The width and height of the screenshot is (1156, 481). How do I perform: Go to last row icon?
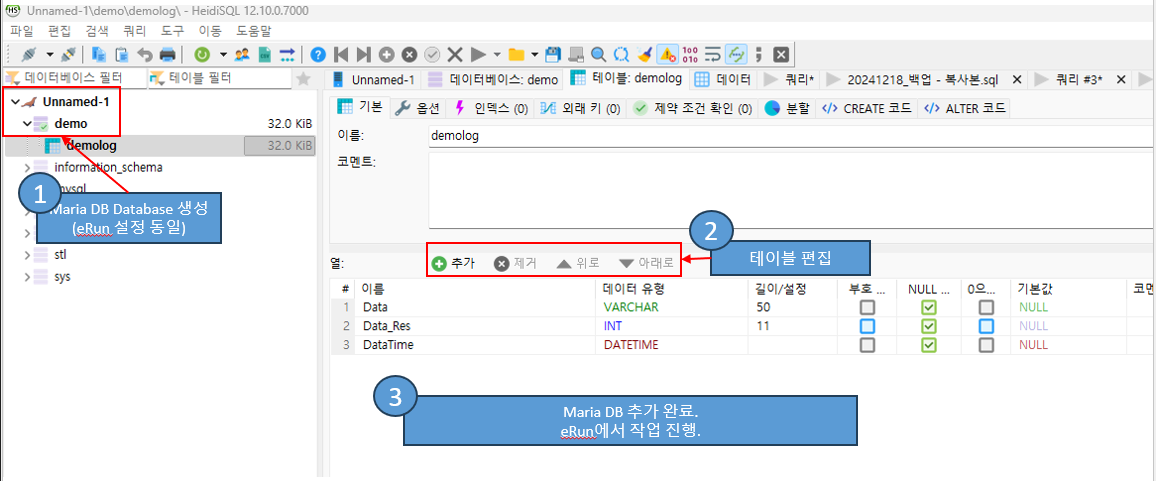[x=363, y=54]
